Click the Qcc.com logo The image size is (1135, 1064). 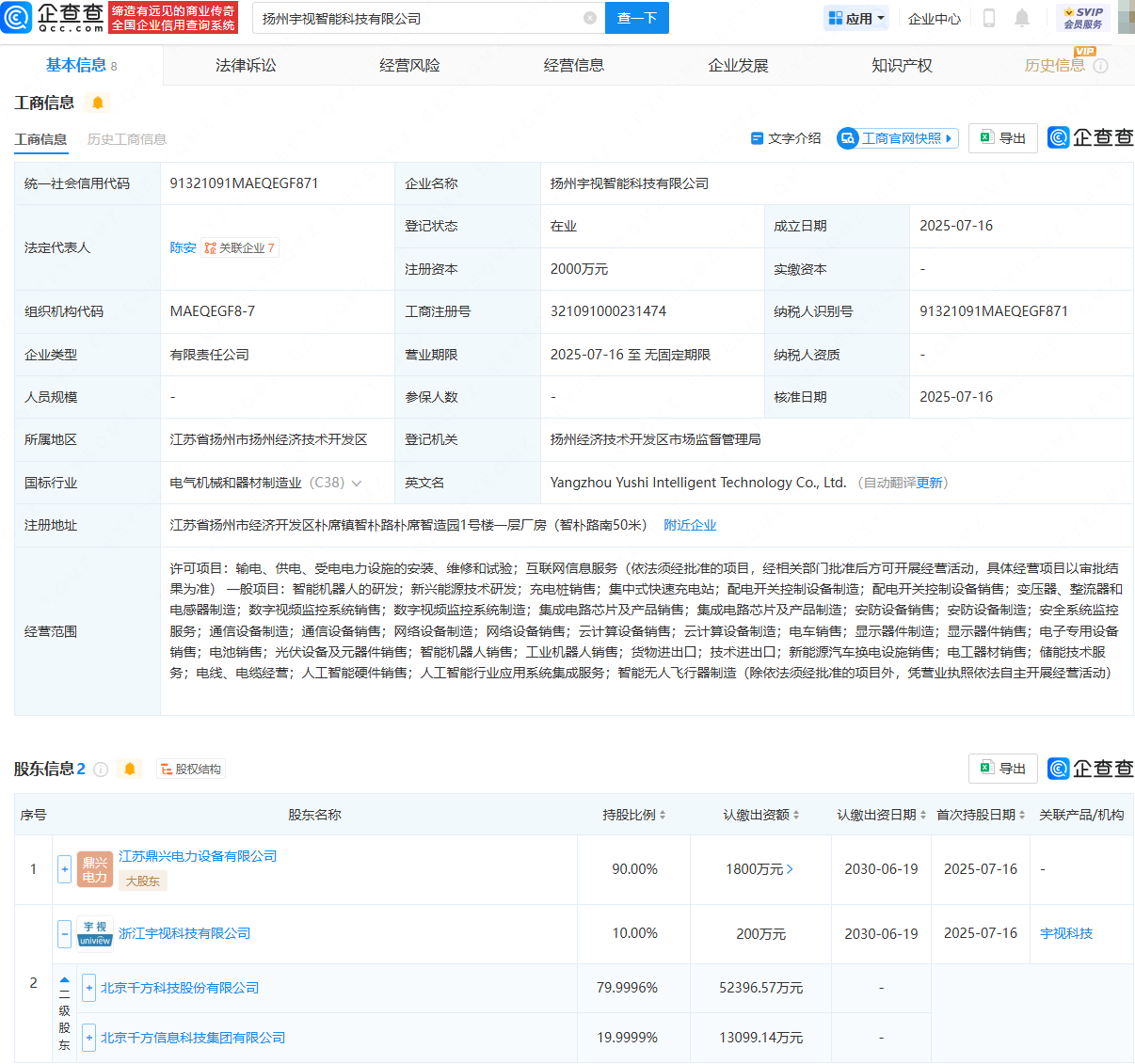[x=53, y=17]
